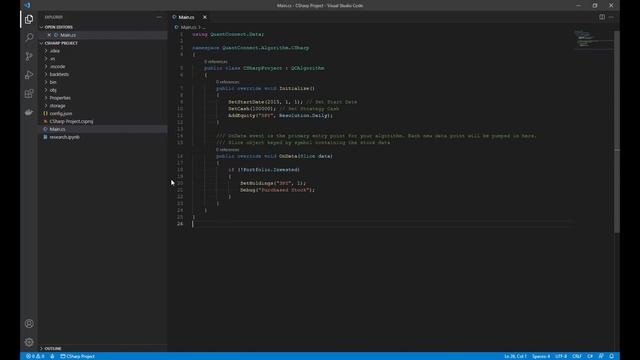Viewport: 640px width, 360px height.
Task: Expand the Outline section
Action: (x=53, y=349)
